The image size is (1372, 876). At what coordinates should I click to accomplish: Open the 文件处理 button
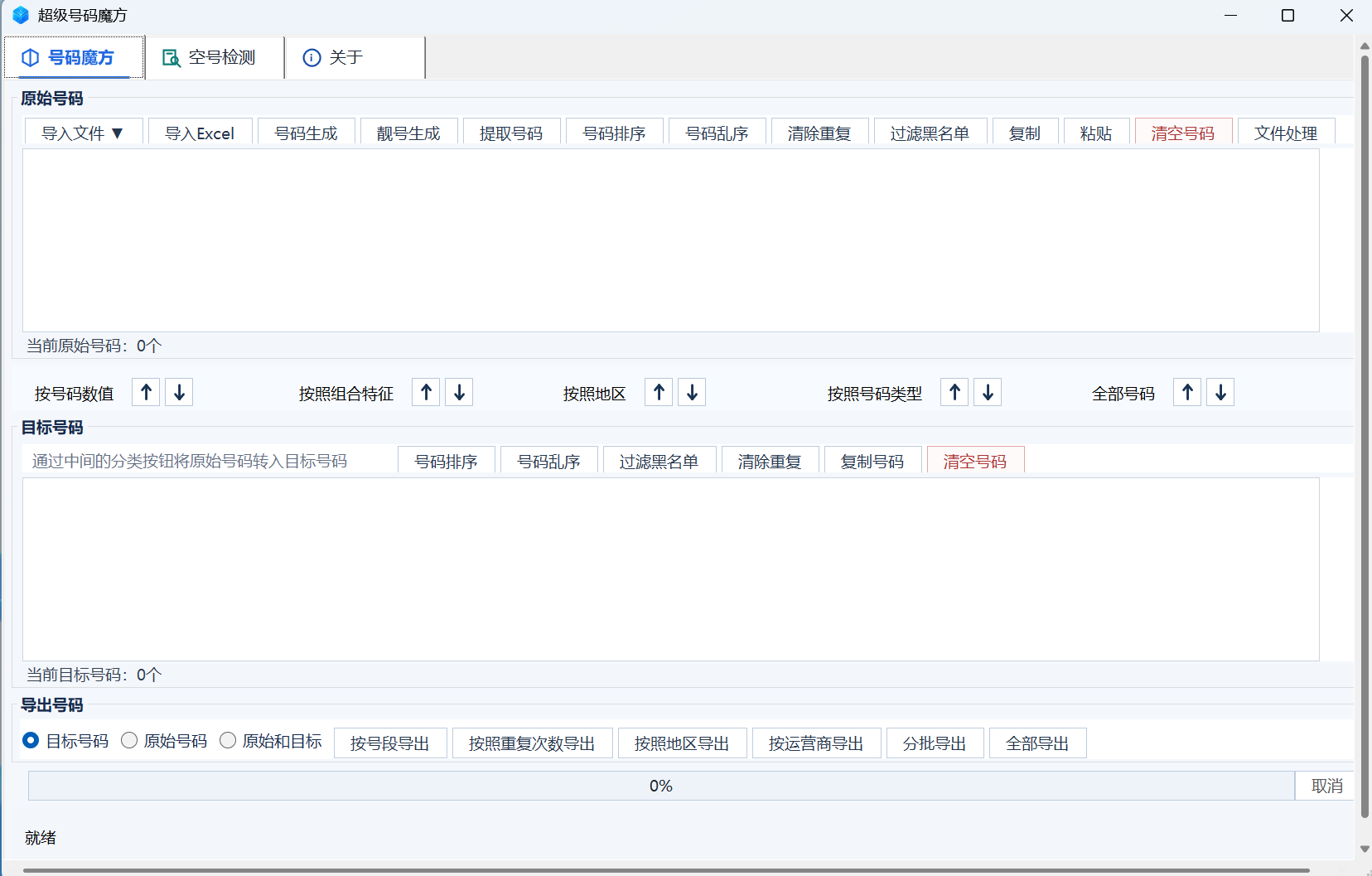1286,133
